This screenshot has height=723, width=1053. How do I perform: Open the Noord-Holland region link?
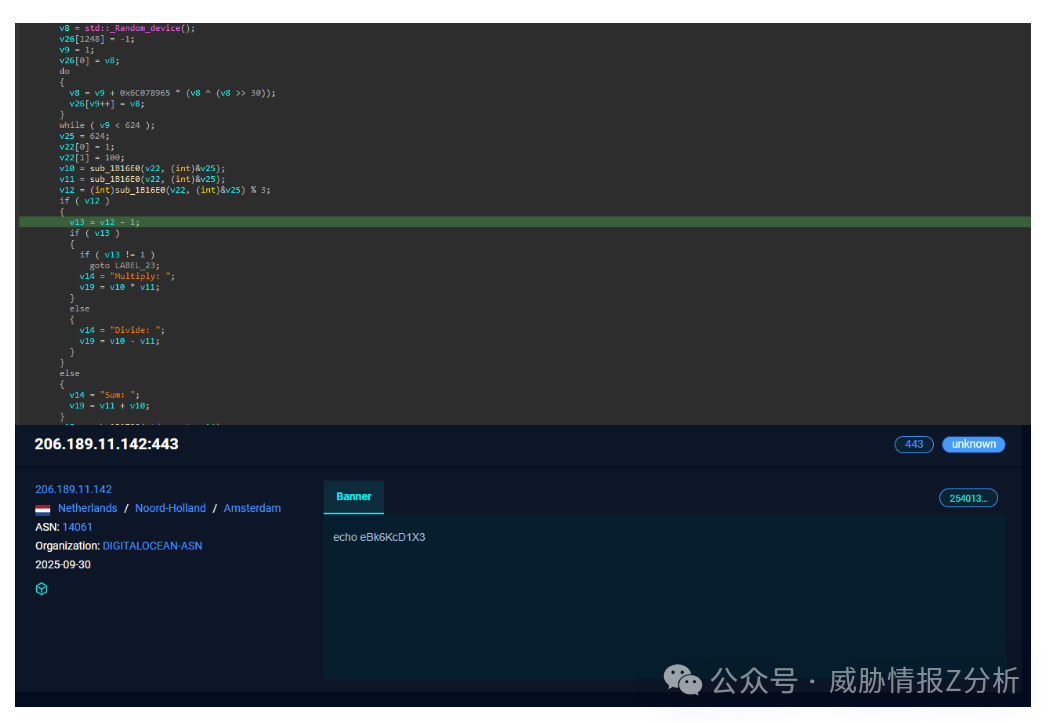point(171,508)
